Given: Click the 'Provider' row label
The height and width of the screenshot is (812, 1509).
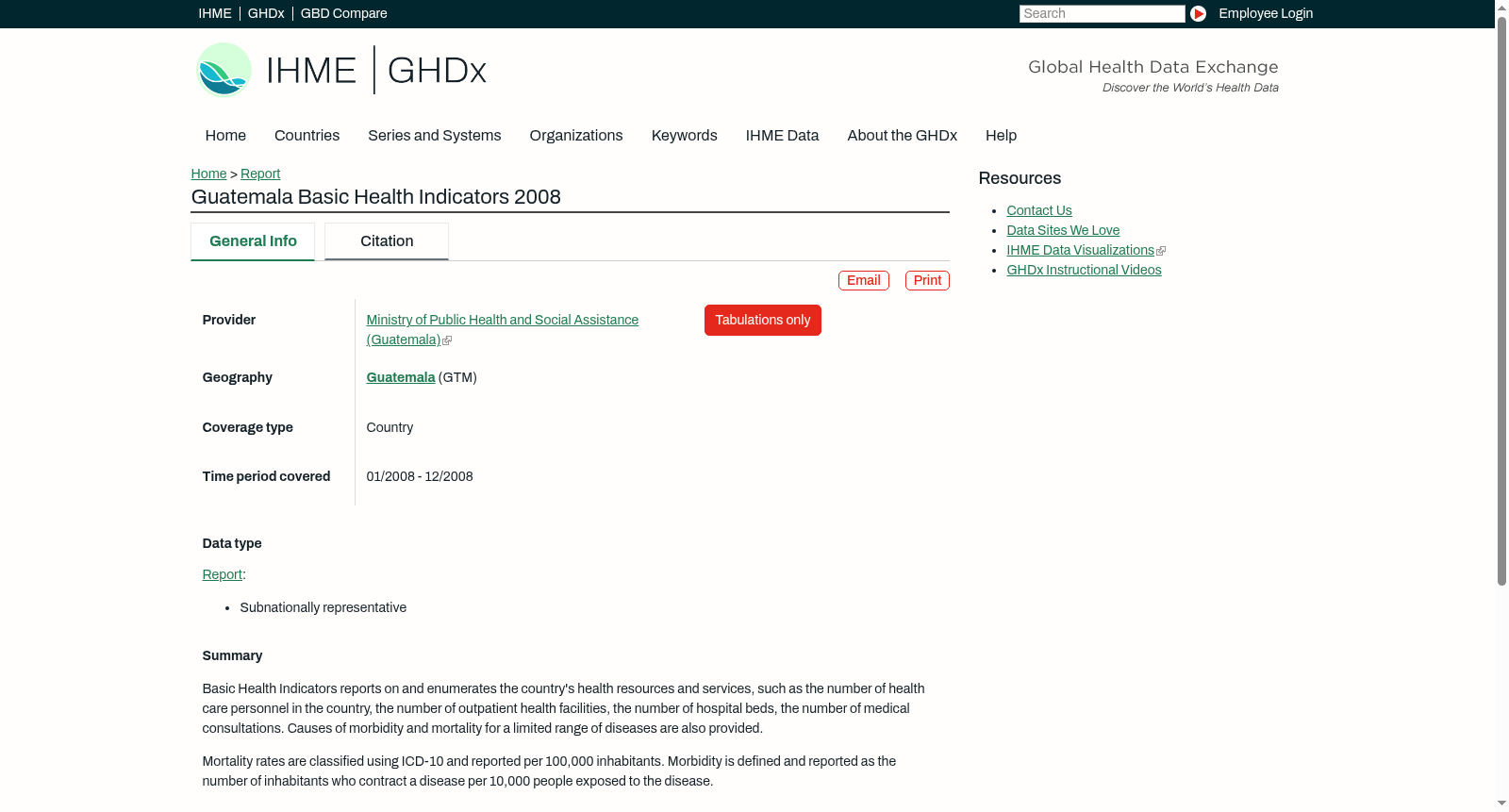Looking at the screenshot, I should [x=229, y=321].
